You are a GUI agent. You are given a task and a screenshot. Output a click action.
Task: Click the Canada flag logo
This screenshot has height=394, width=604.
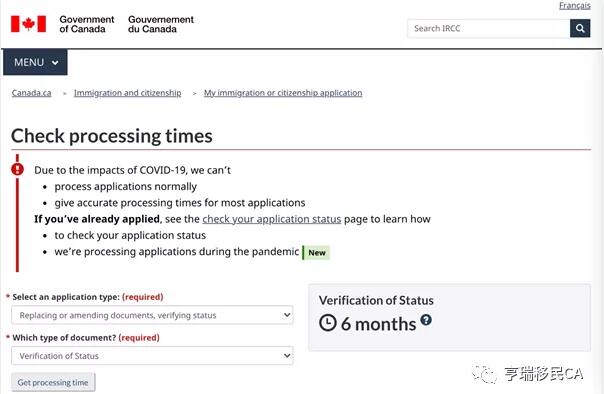(29, 24)
